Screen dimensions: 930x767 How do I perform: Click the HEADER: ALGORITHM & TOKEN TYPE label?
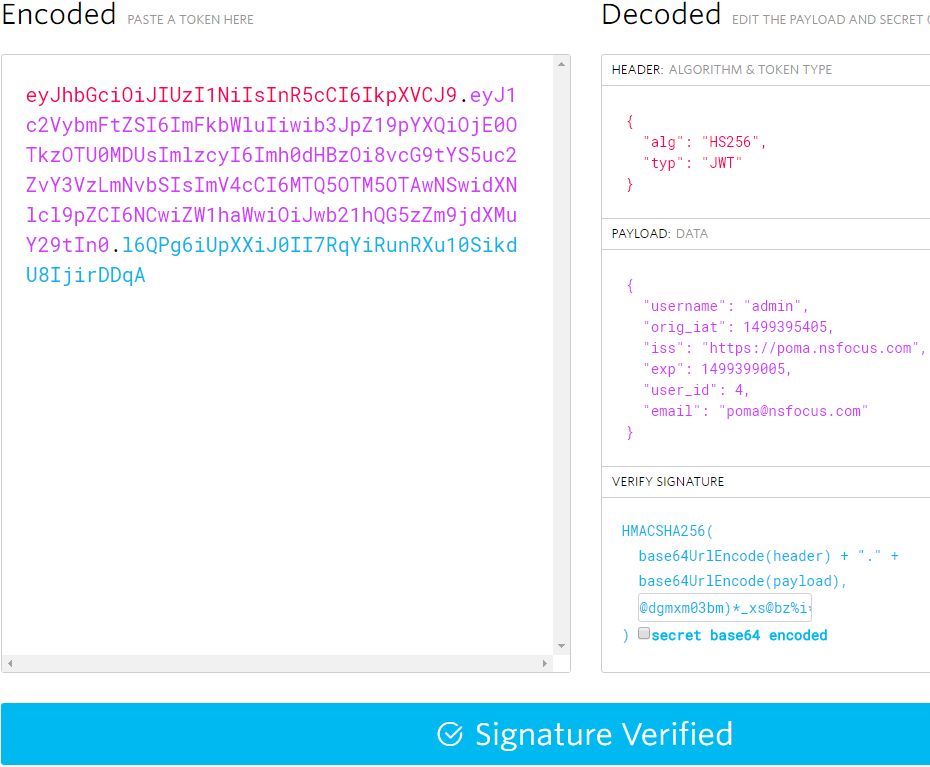coord(721,70)
